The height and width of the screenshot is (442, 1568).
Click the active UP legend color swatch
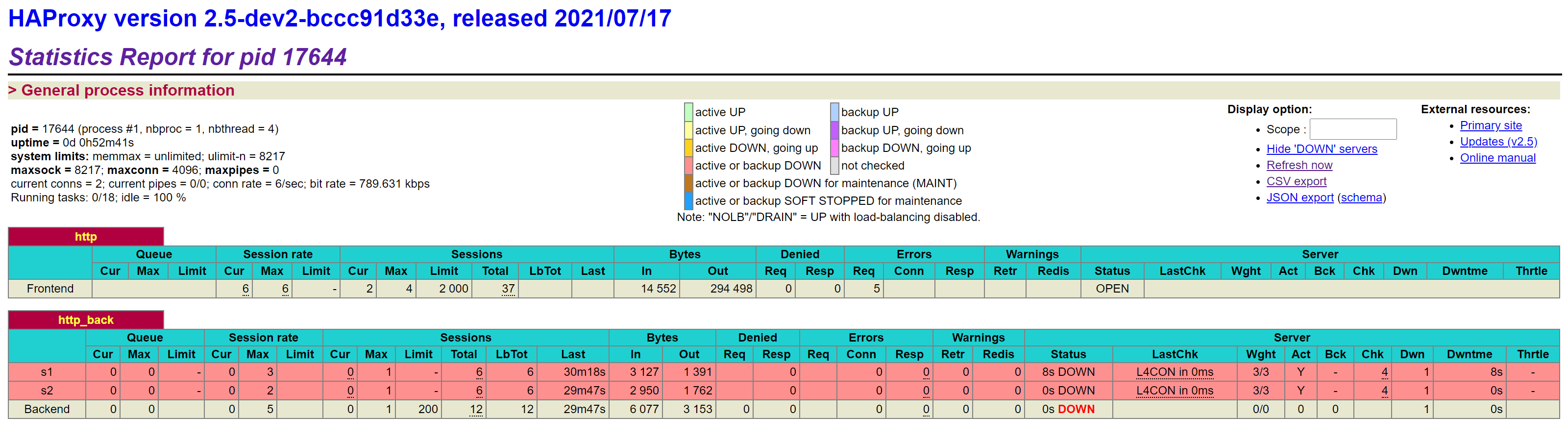pyautogui.click(x=688, y=112)
